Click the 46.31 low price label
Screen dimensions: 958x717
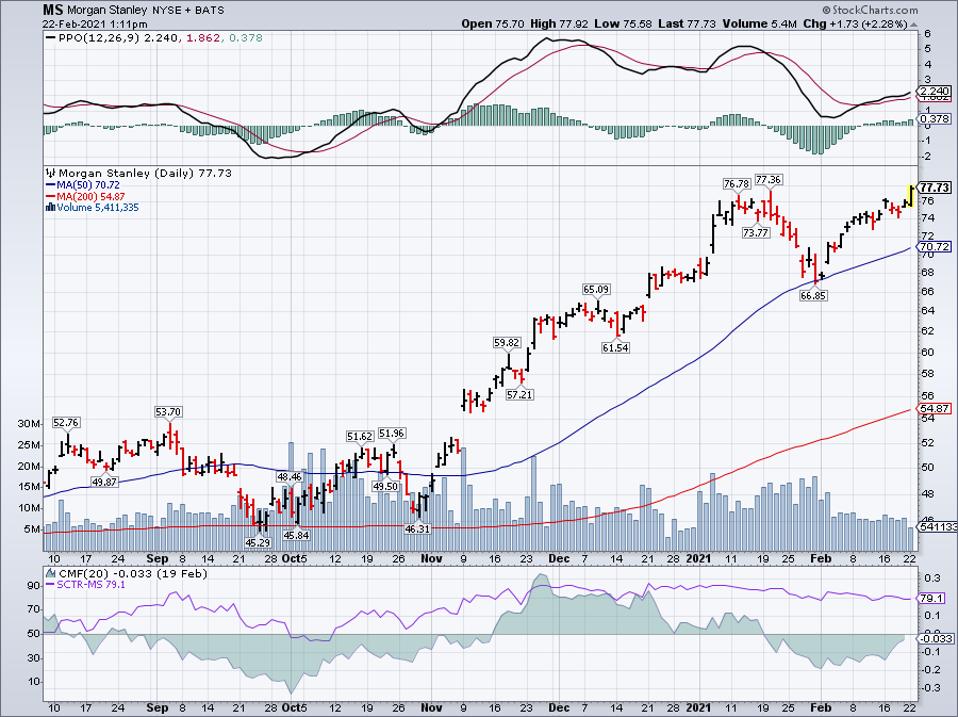[x=418, y=530]
